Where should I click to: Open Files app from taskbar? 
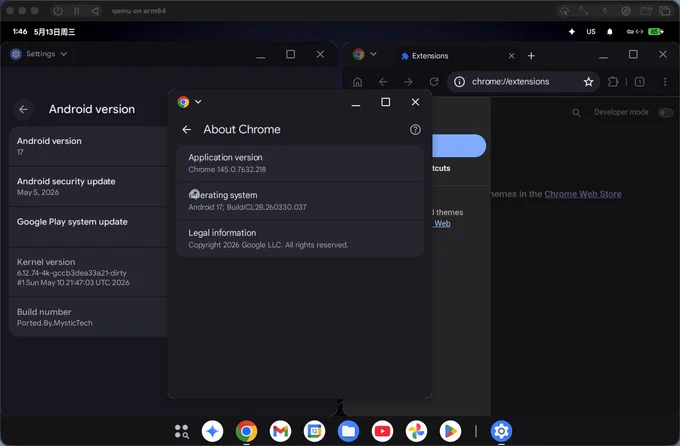348,431
